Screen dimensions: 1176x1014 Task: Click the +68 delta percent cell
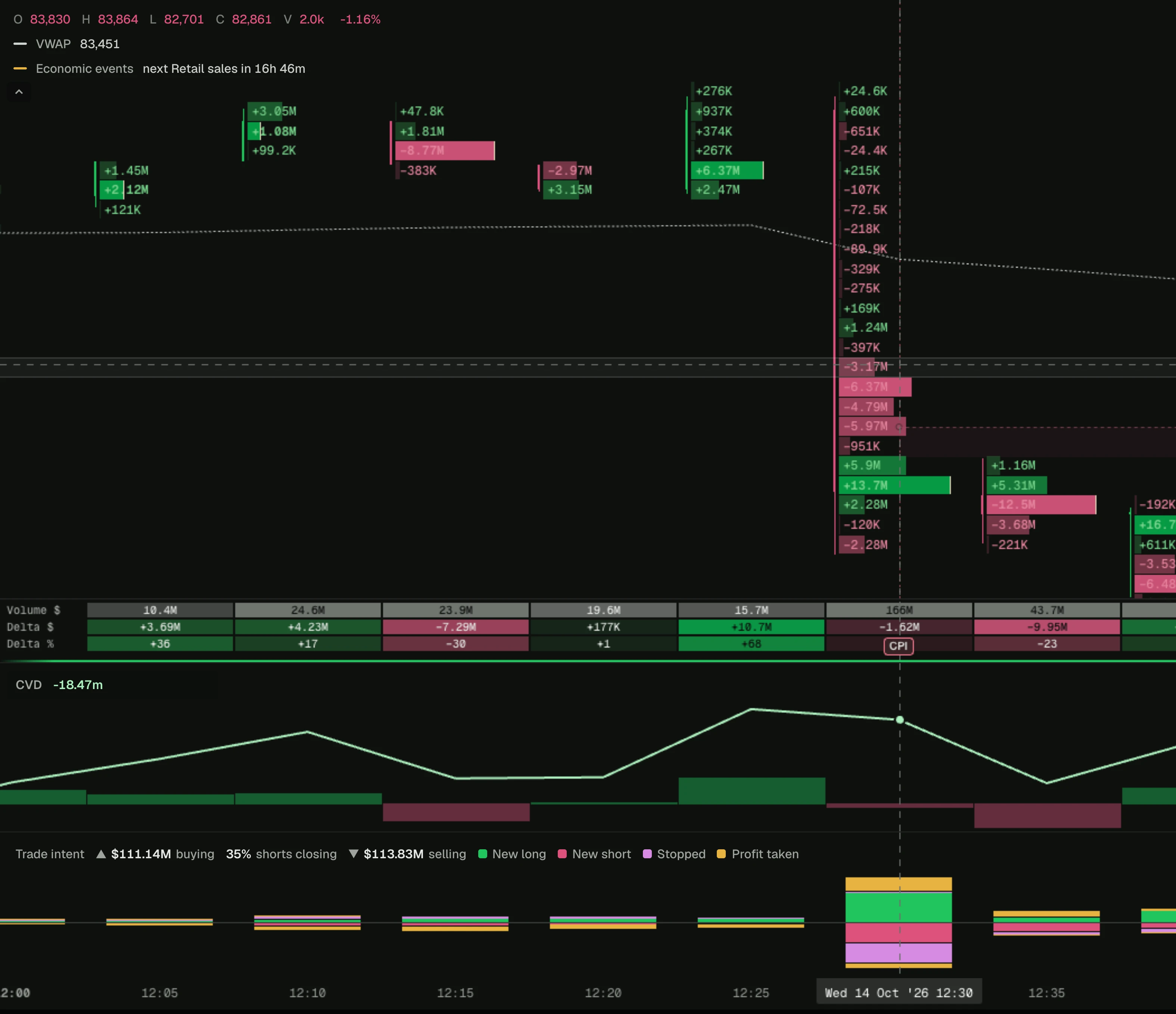point(752,644)
